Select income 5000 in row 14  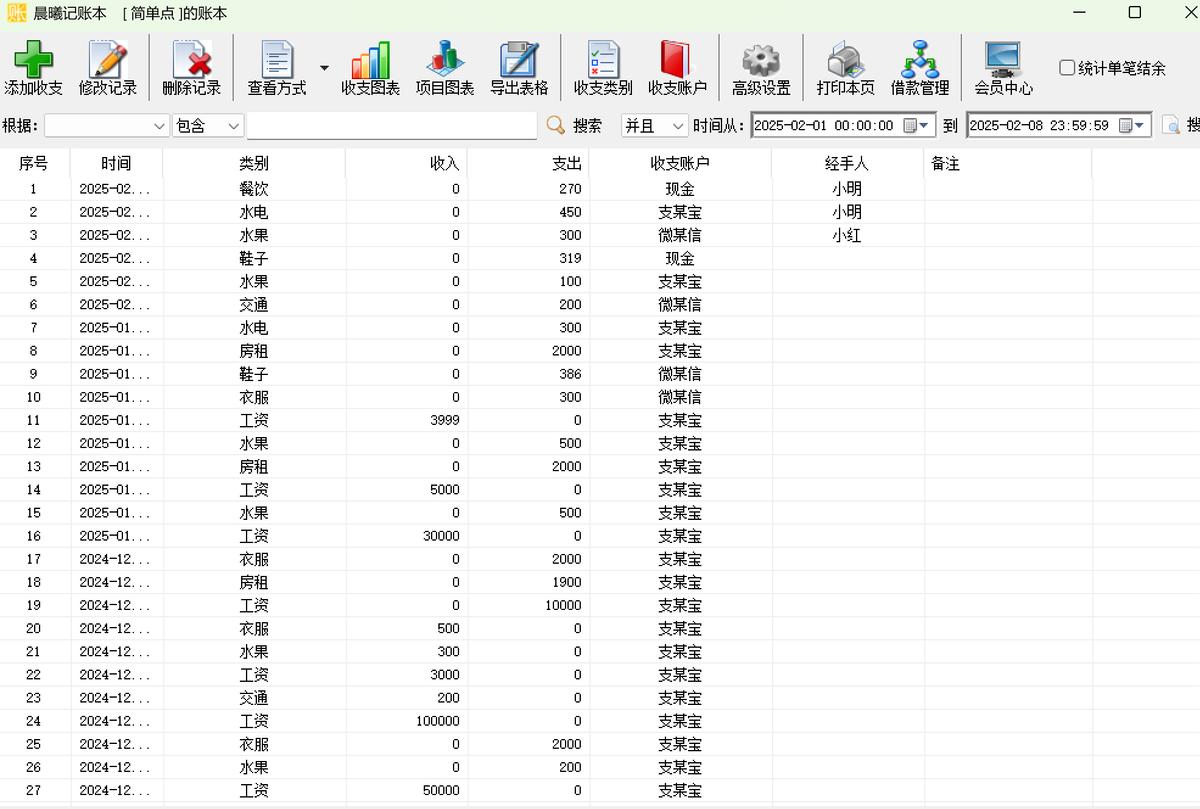(x=445, y=489)
